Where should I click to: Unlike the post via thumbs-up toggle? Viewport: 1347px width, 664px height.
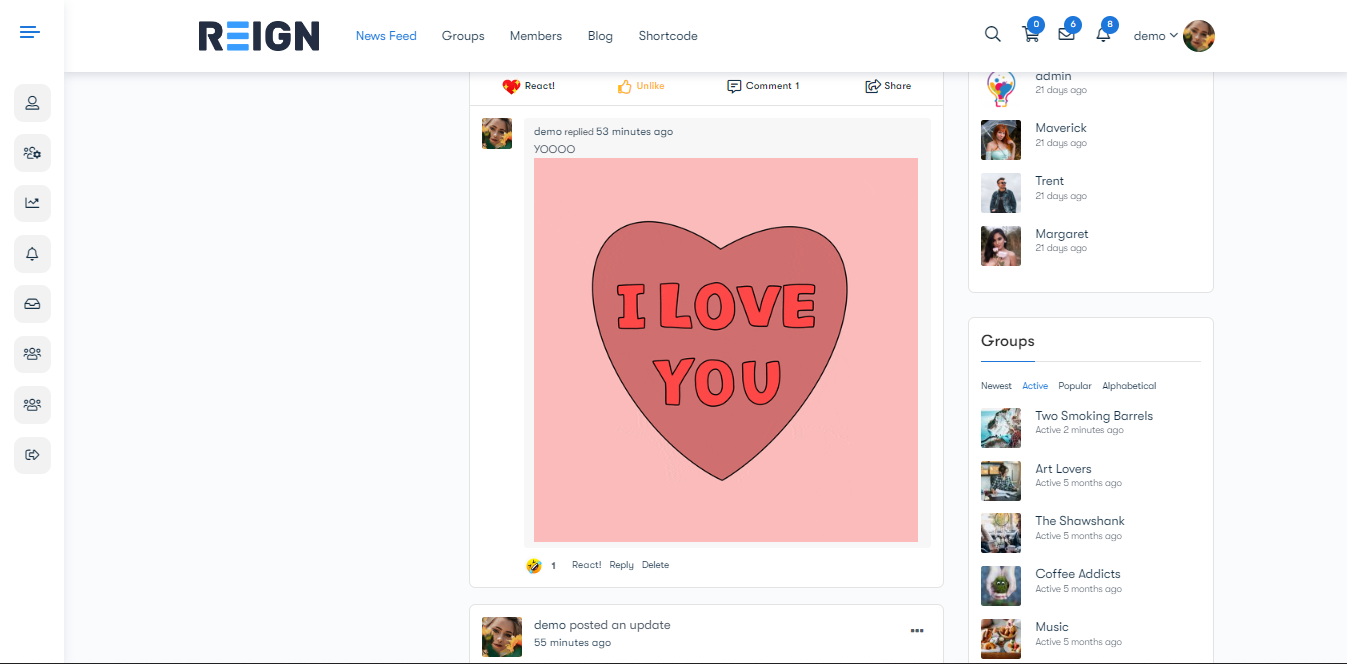(x=640, y=86)
